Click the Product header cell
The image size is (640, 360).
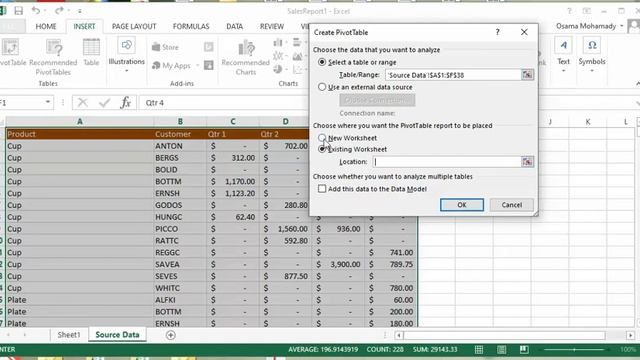80,134
